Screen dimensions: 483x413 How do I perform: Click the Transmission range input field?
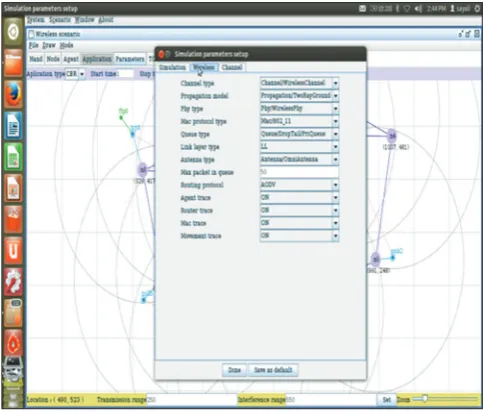191,399
